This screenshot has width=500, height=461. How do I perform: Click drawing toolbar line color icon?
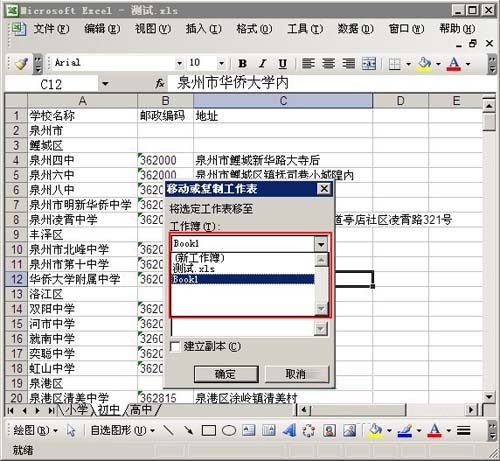click(405, 430)
